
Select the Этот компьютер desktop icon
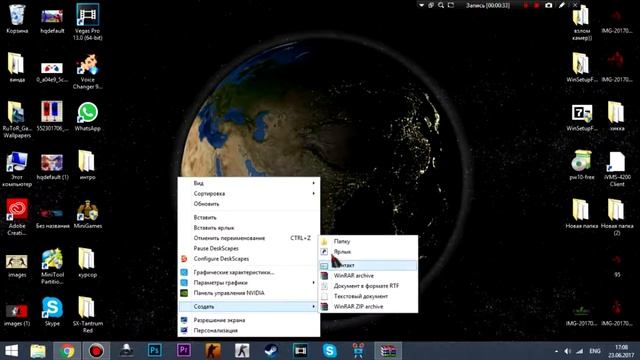click(x=17, y=169)
